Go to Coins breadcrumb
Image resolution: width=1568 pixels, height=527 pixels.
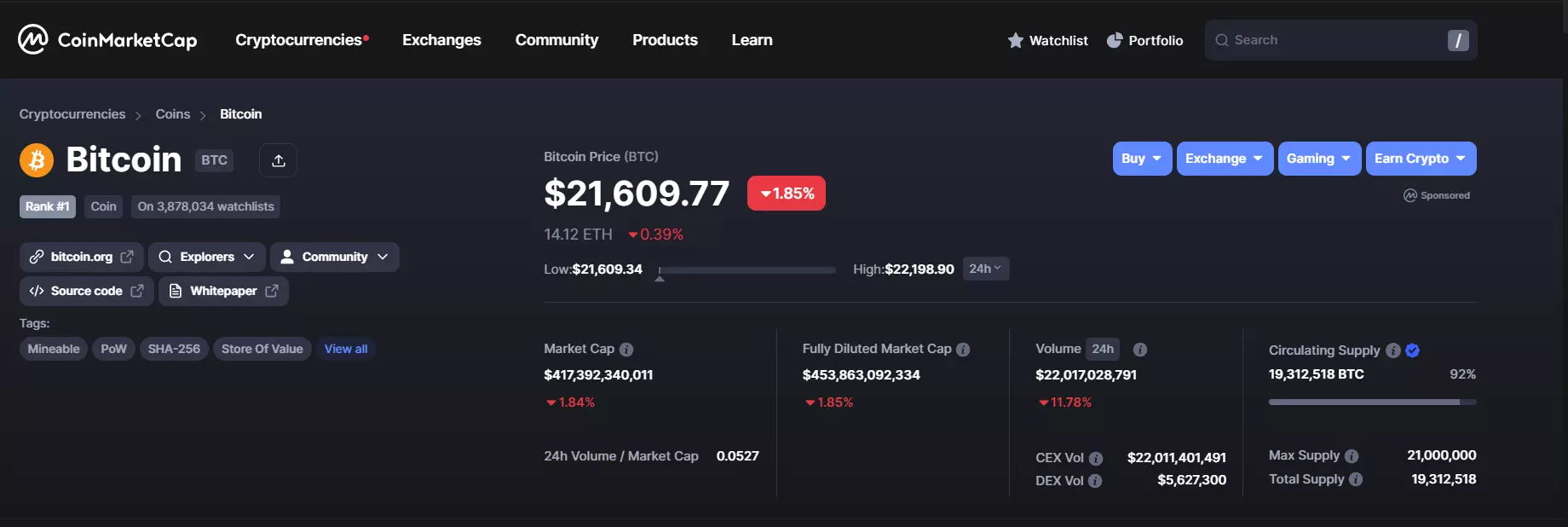[173, 114]
